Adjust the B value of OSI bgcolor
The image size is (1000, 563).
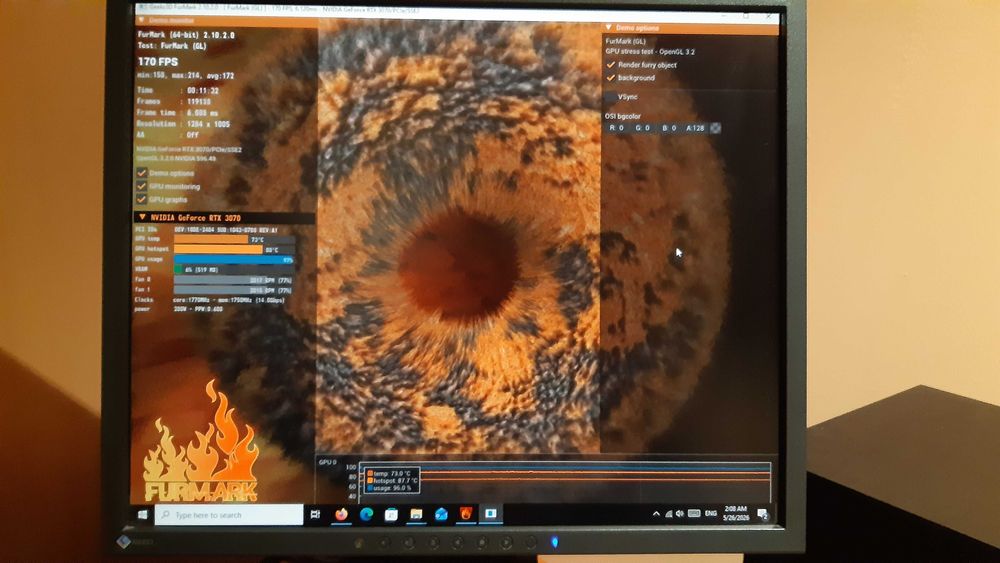(669, 128)
